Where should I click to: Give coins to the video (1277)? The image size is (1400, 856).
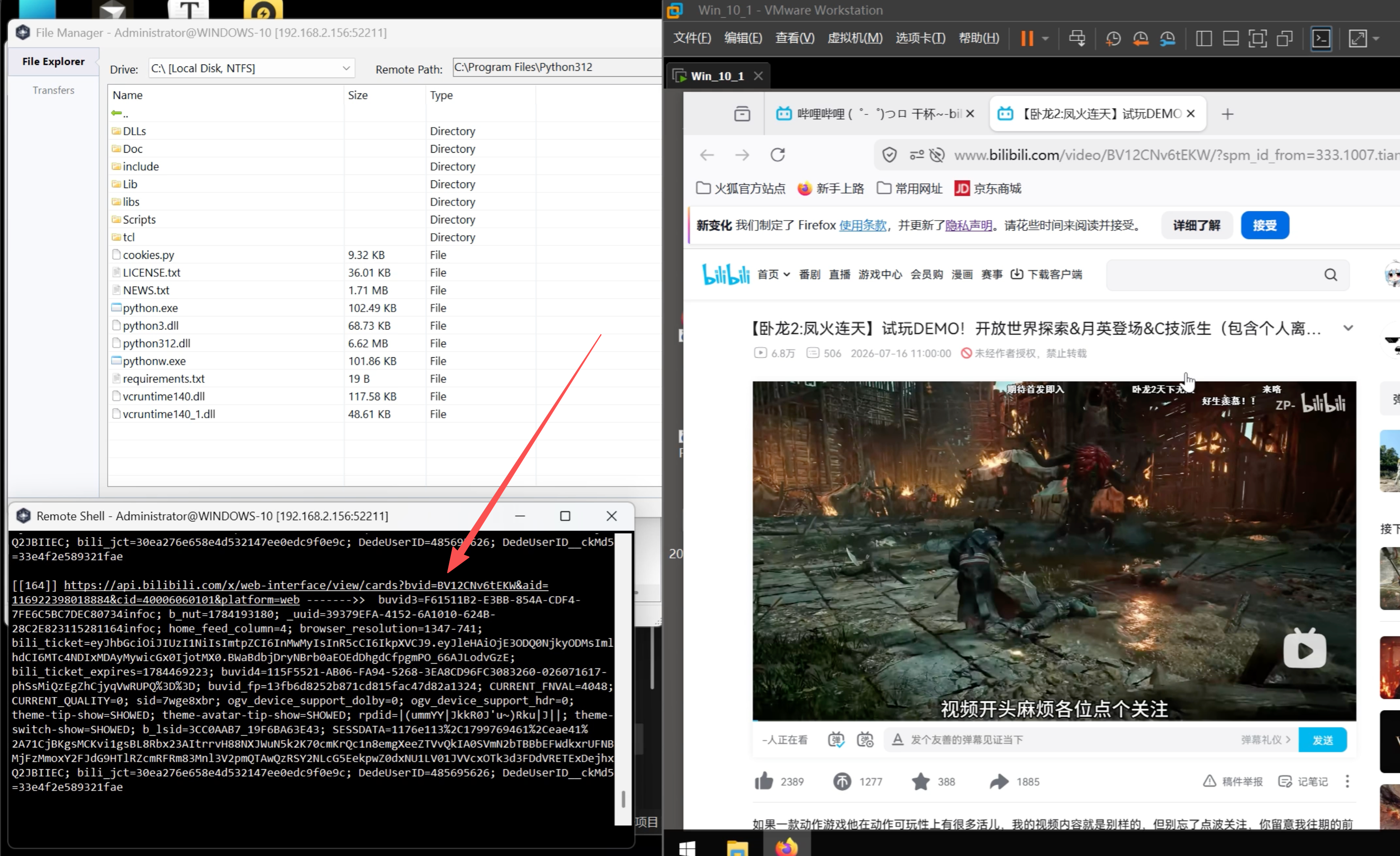pos(842,781)
